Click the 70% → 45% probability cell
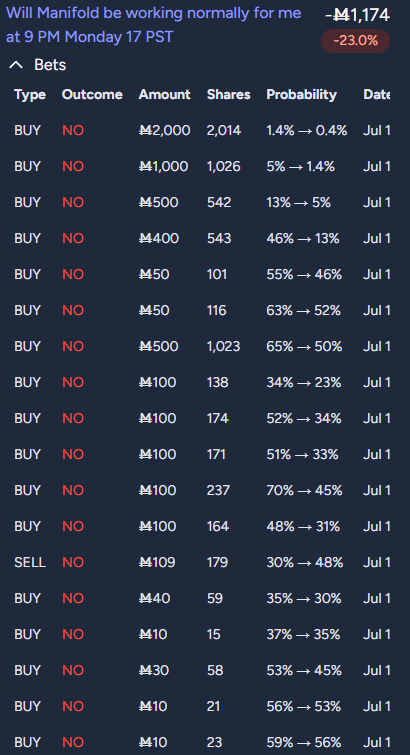The height and width of the screenshot is (755, 410). tap(304, 490)
